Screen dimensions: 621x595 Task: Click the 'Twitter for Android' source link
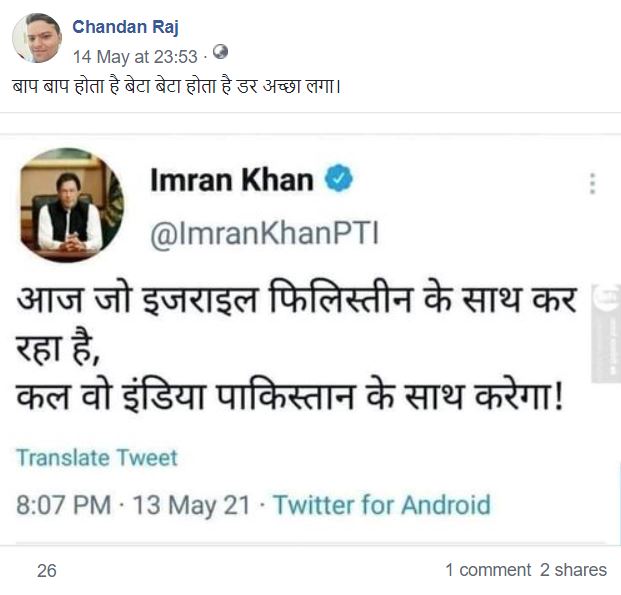(382, 504)
